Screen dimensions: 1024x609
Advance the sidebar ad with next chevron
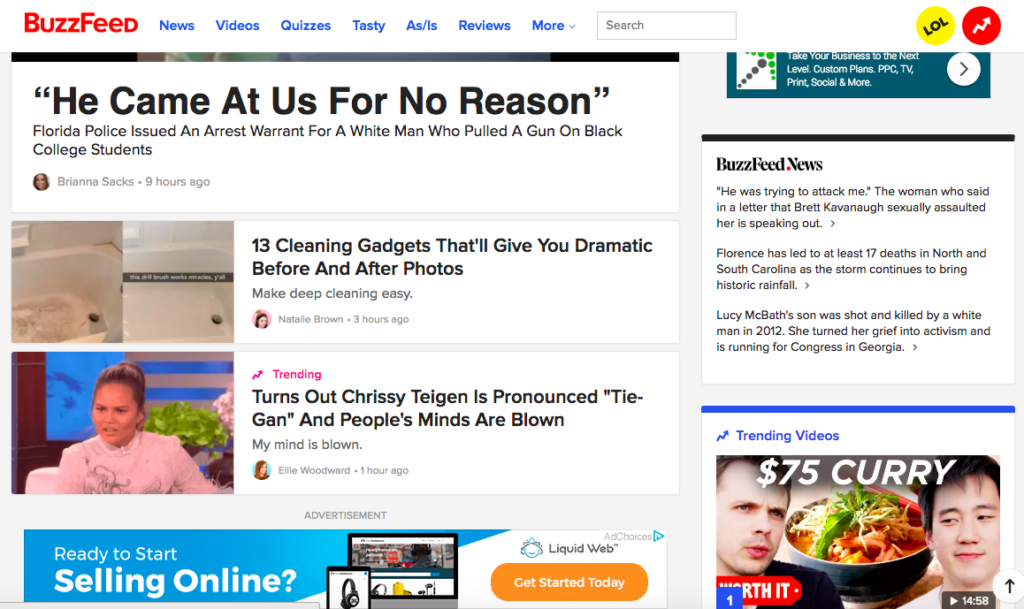[x=963, y=69]
